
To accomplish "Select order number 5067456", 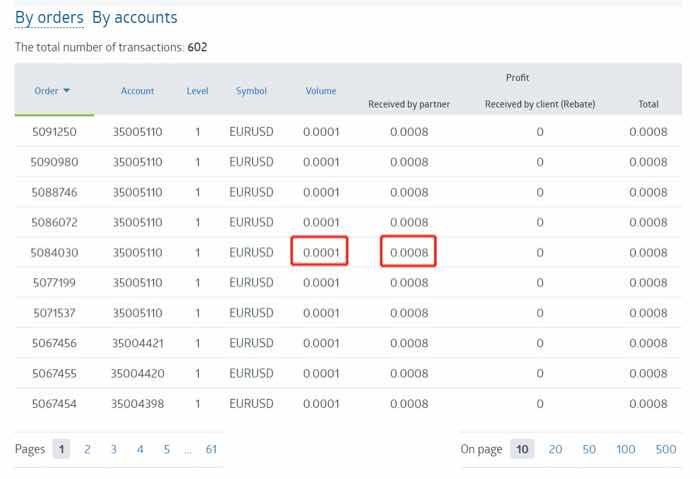I will pos(54,343).
